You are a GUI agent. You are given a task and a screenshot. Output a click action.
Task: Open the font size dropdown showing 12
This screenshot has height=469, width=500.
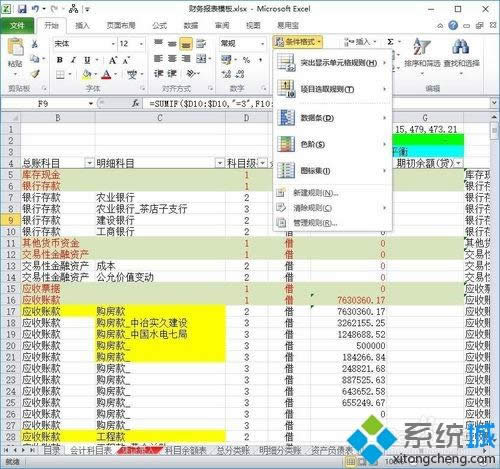click(x=141, y=44)
